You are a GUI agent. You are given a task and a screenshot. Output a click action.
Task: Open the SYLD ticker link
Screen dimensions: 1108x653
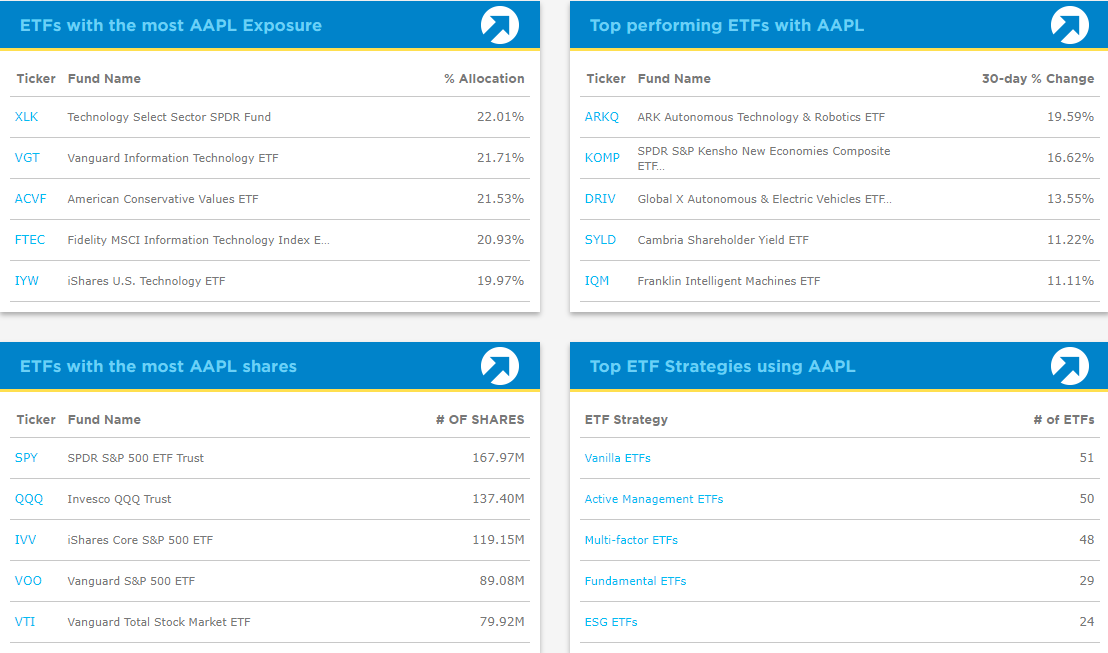(600, 240)
